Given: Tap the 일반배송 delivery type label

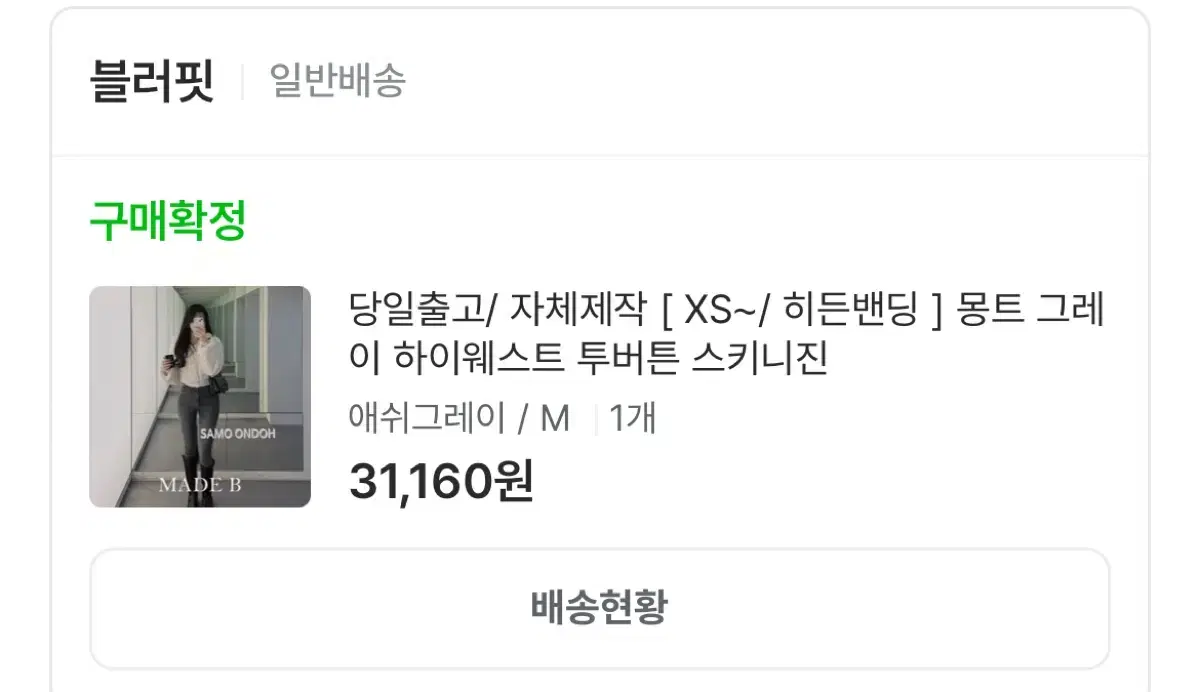Looking at the screenshot, I should point(338,81).
